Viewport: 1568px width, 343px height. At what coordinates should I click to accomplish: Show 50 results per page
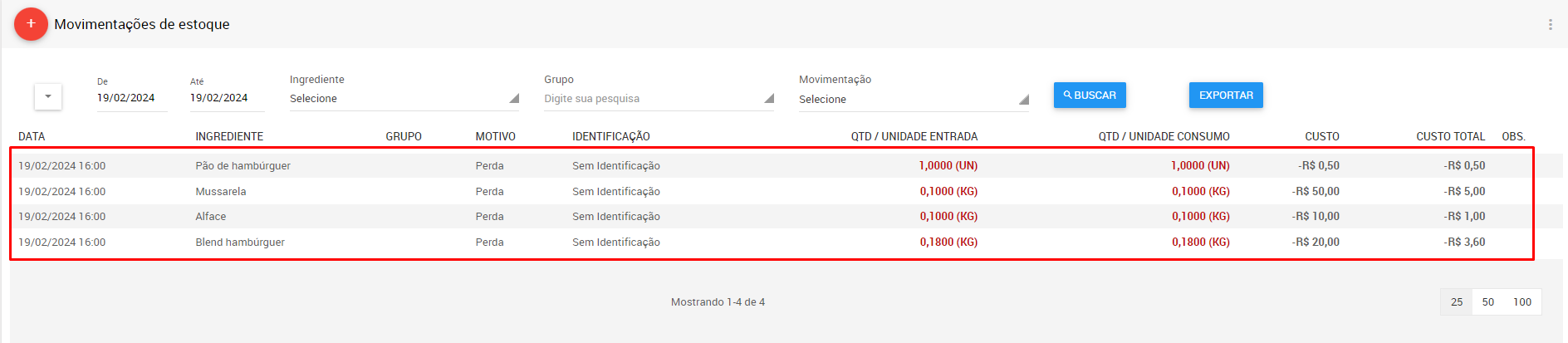1488,302
